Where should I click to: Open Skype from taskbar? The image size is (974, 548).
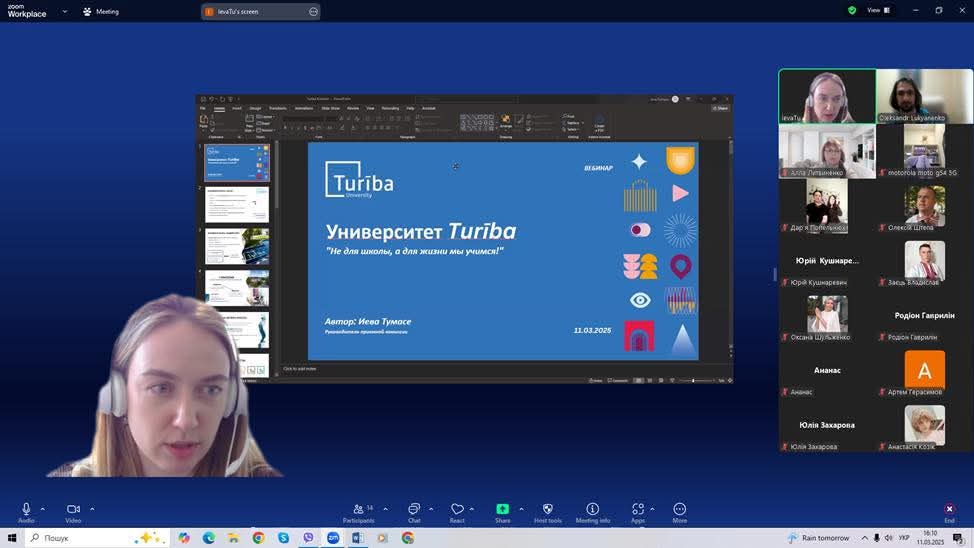[x=283, y=537]
